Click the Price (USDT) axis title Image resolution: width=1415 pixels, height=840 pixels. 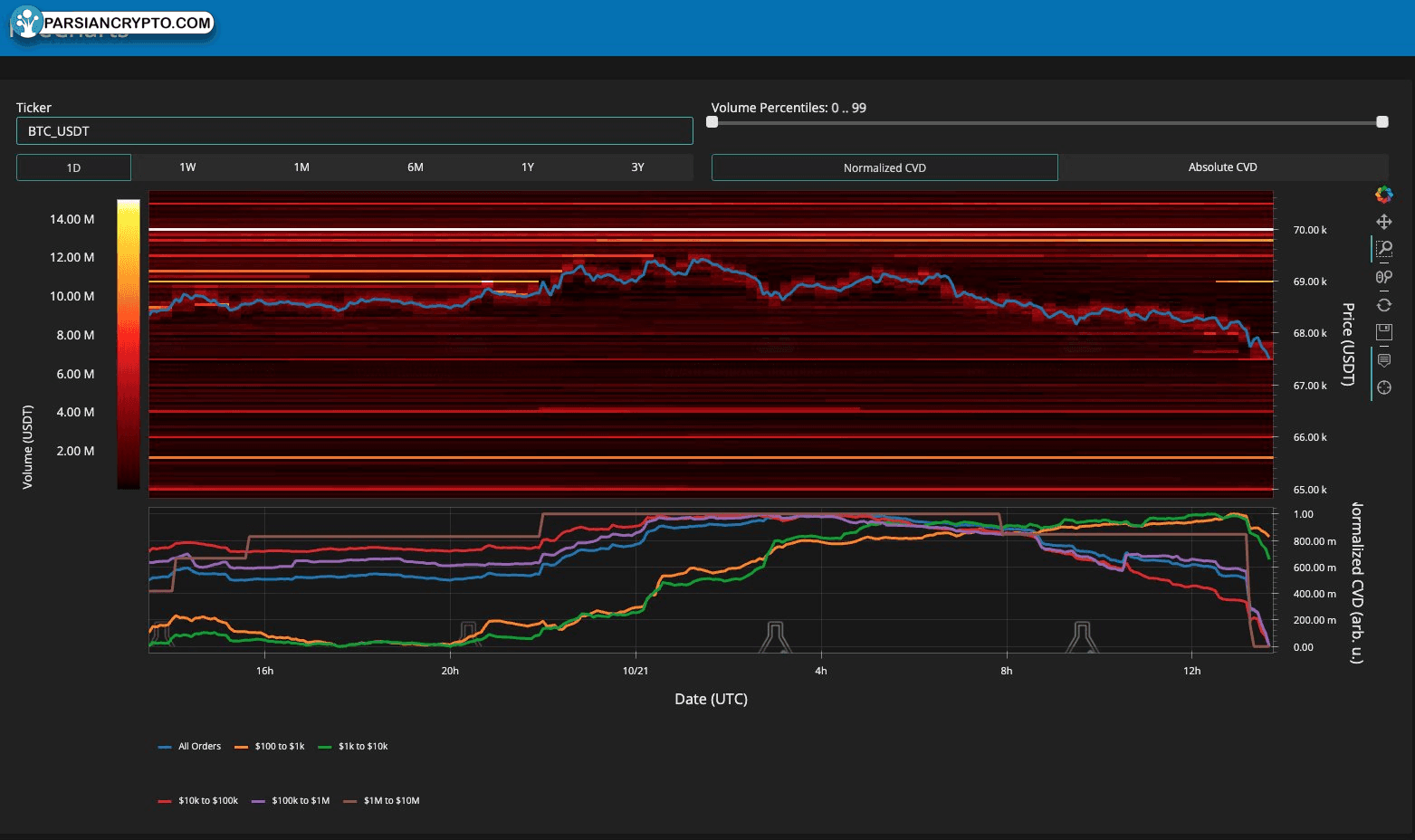[x=1348, y=345]
